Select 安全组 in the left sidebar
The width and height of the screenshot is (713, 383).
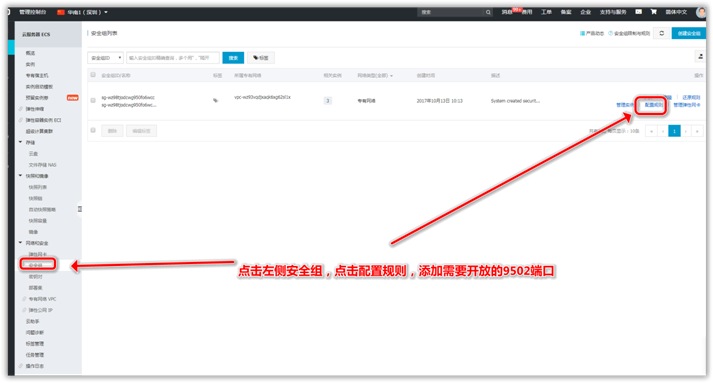click(38, 265)
